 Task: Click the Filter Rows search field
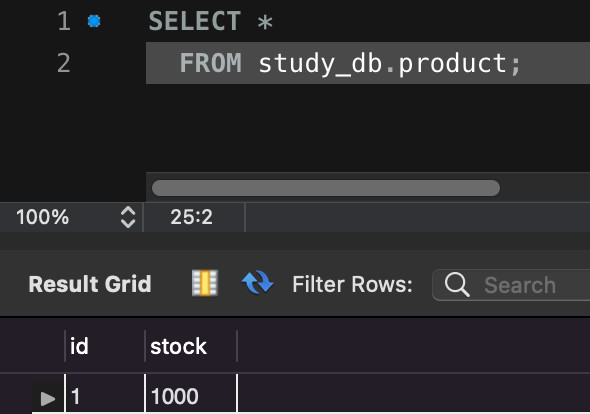coord(511,285)
